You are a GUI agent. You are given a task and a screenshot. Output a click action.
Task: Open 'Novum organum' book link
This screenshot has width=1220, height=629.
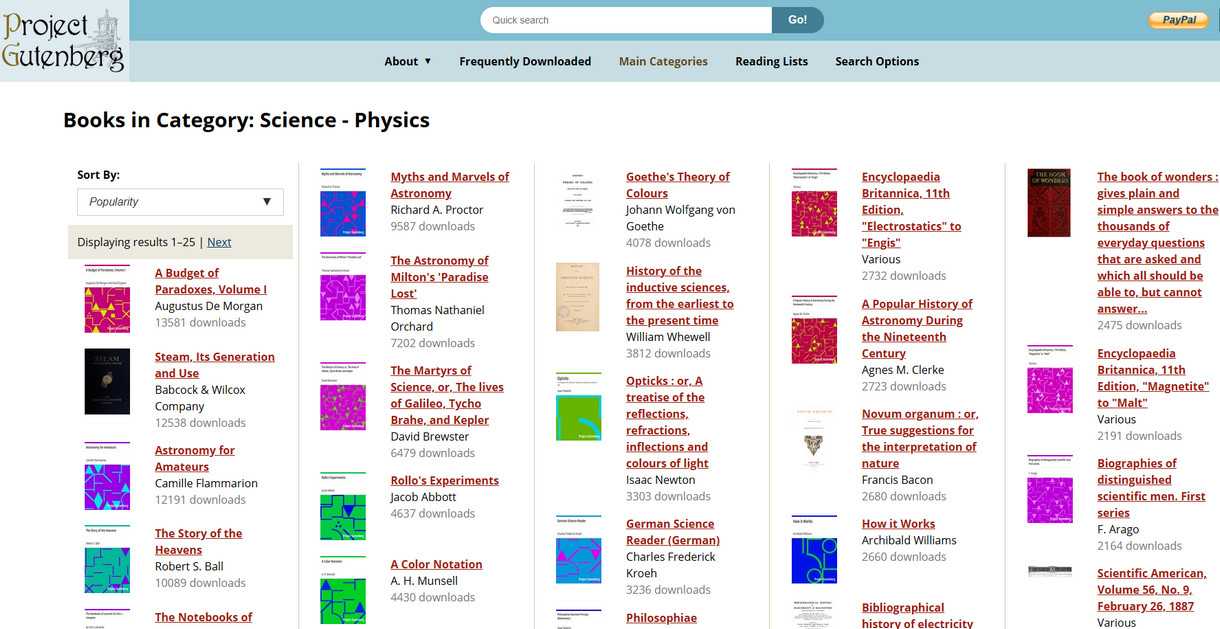coord(920,438)
